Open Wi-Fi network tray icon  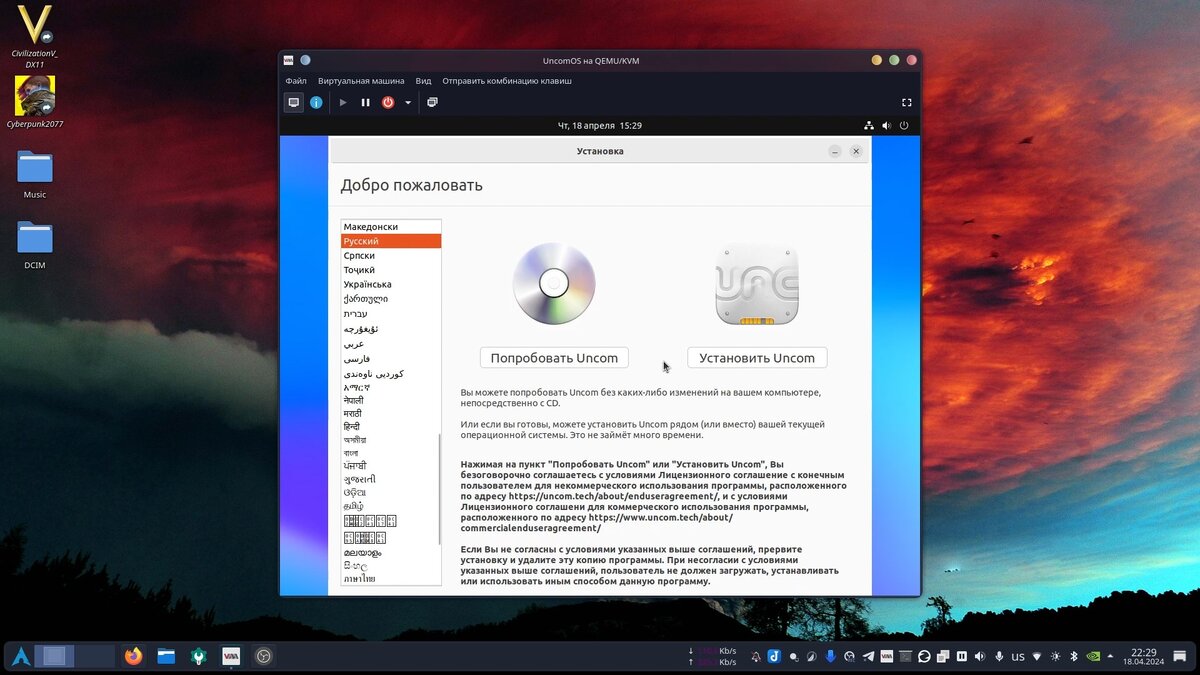point(1037,657)
